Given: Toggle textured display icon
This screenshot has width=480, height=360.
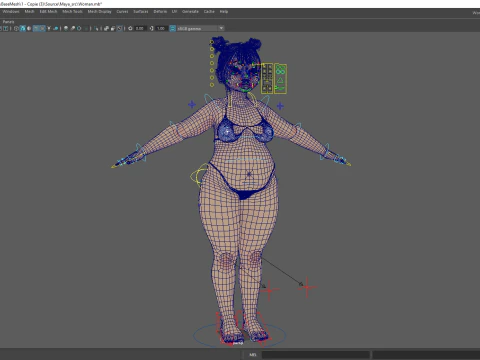Looking at the screenshot, I should [x=42, y=29].
